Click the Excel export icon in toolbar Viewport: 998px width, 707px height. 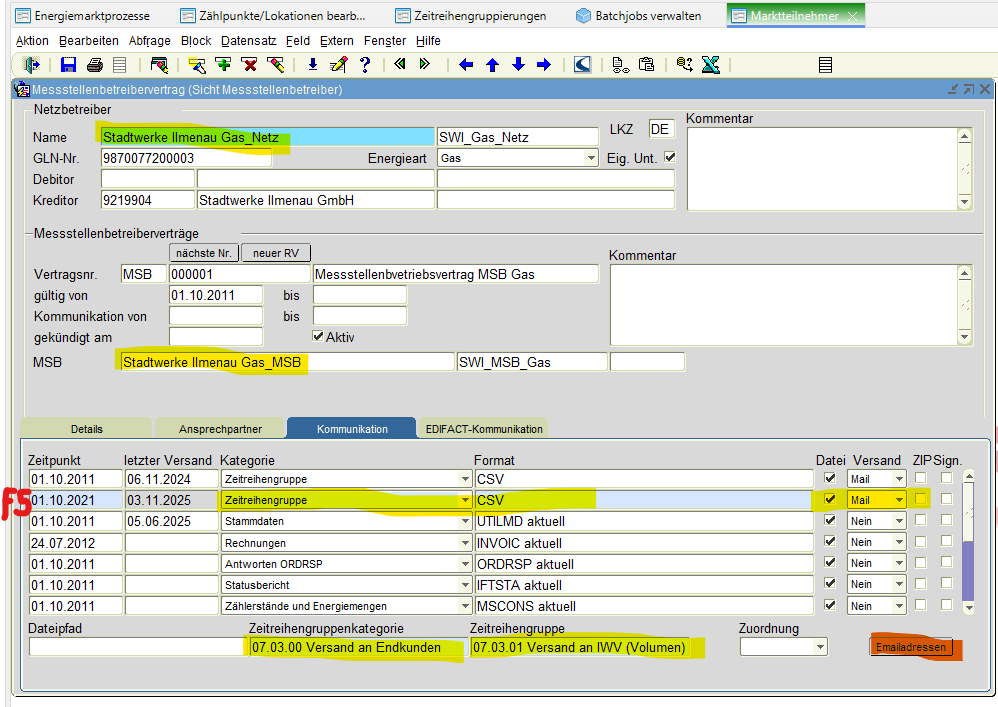[711, 65]
